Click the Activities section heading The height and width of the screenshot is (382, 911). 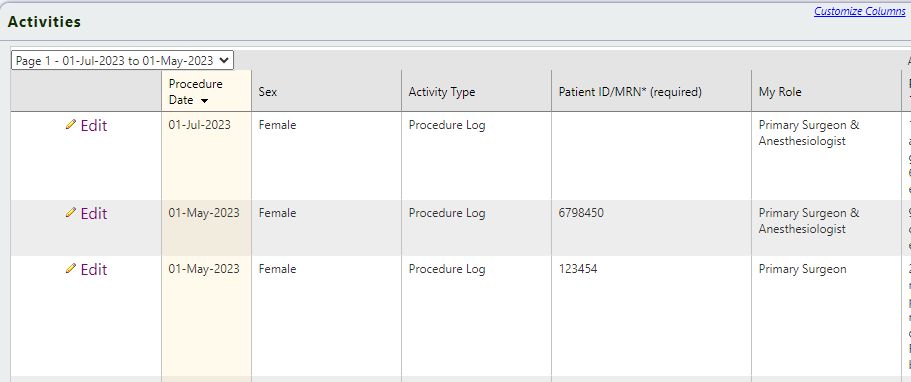[44, 22]
